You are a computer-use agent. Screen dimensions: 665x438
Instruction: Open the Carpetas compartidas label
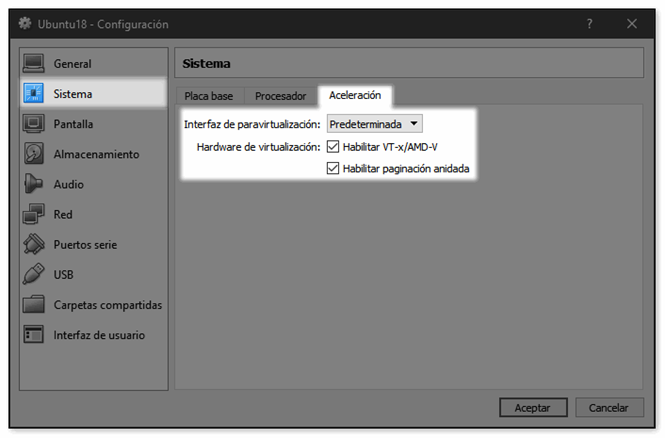coord(108,305)
